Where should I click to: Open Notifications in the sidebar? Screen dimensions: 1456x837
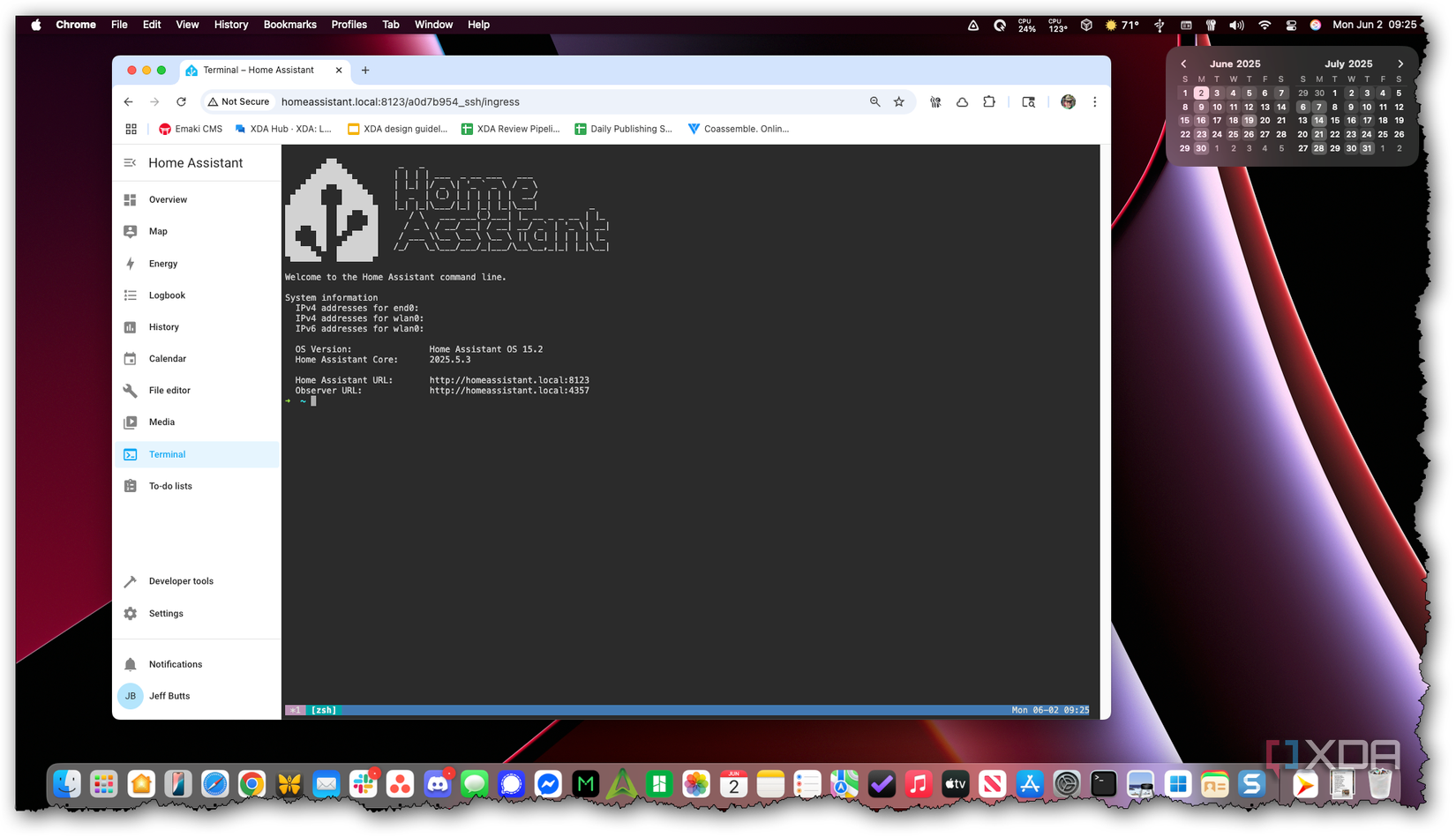[175, 663]
